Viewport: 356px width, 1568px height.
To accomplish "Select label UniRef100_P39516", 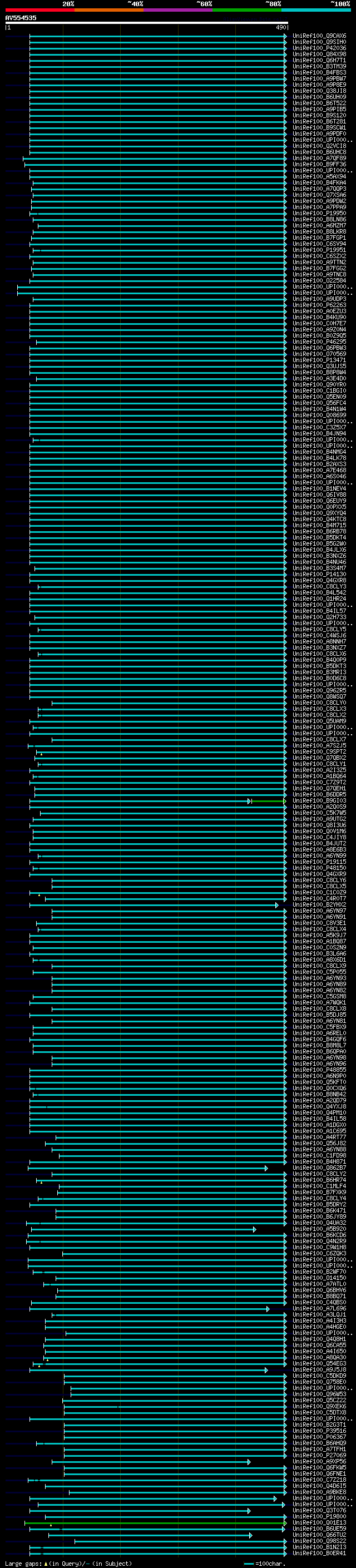I will 319,1431.
